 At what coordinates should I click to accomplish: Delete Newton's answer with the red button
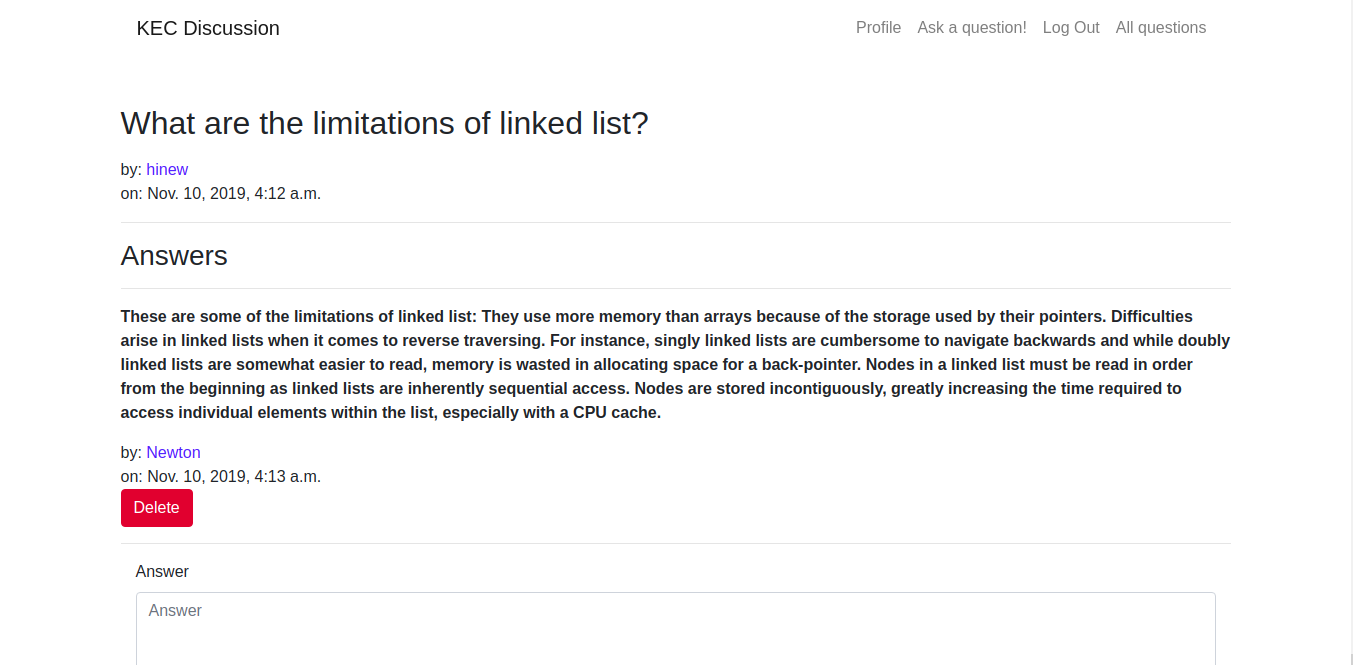coord(157,508)
